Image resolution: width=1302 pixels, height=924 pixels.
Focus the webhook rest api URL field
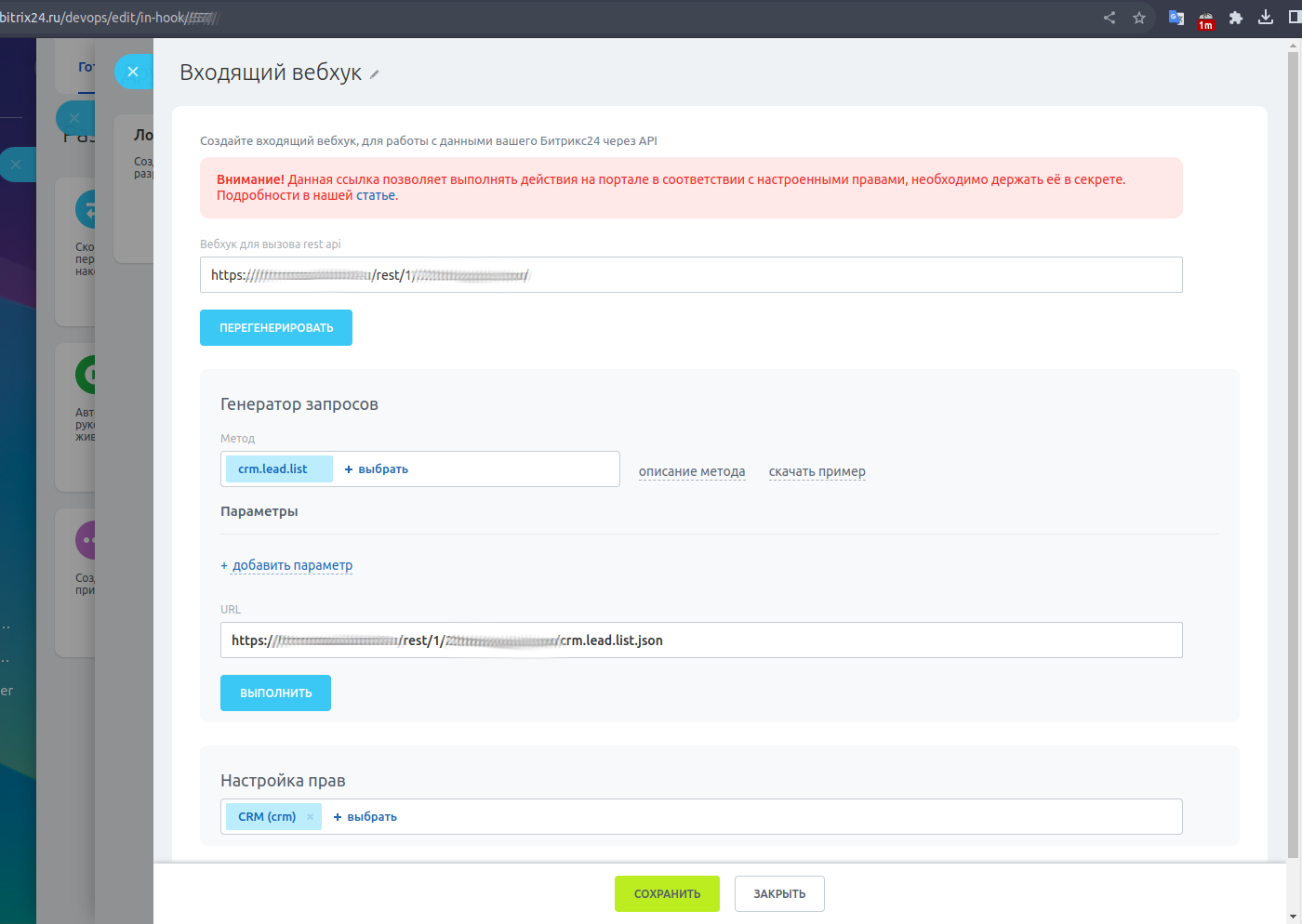click(x=691, y=275)
